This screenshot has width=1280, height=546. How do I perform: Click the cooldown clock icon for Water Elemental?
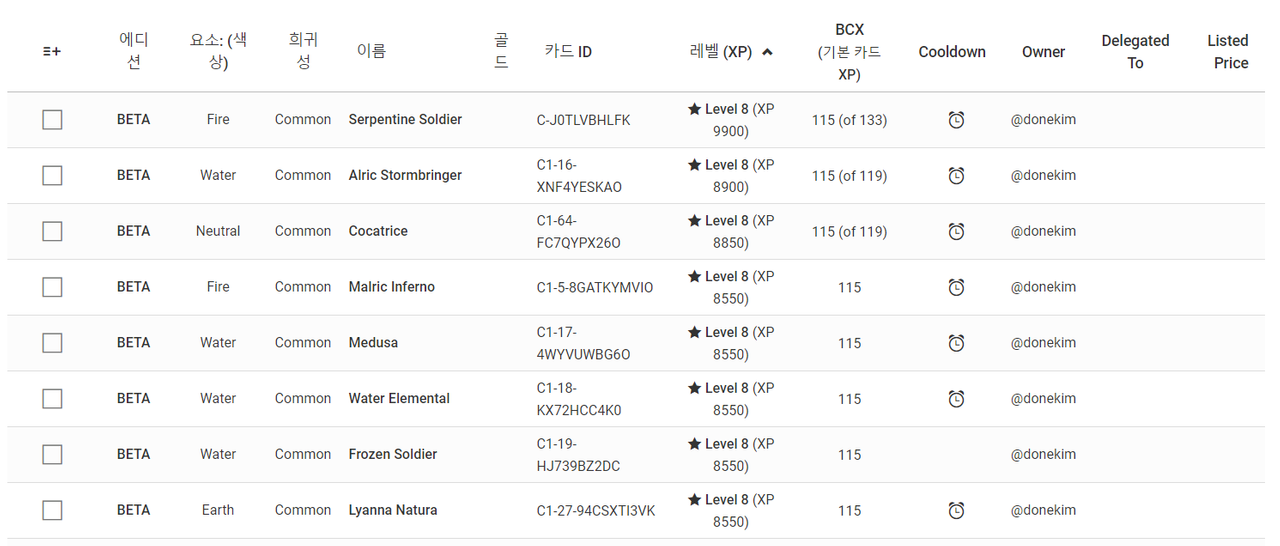click(956, 399)
